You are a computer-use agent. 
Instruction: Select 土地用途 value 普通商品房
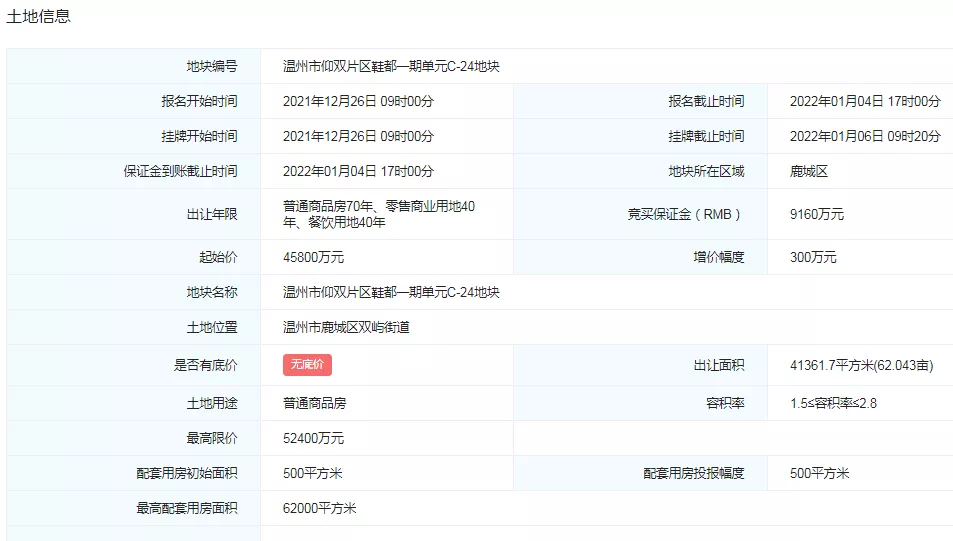[314, 403]
